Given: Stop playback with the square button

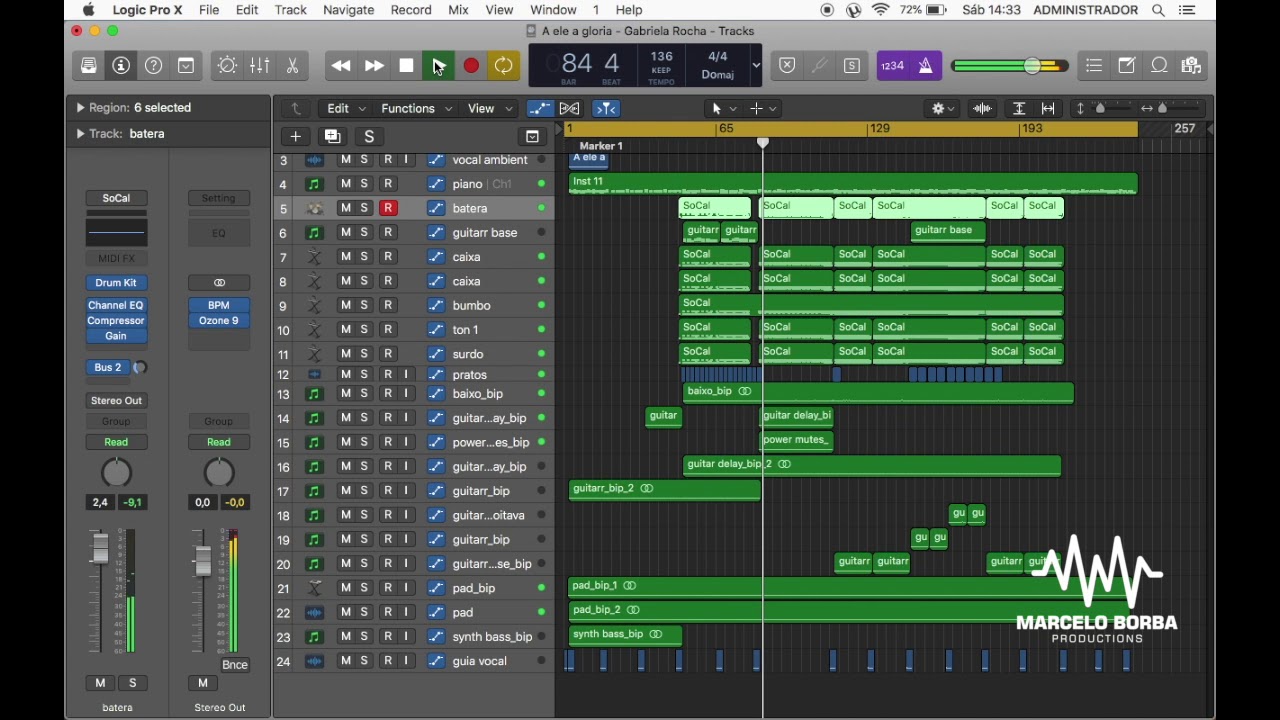Looking at the screenshot, I should tap(406, 66).
